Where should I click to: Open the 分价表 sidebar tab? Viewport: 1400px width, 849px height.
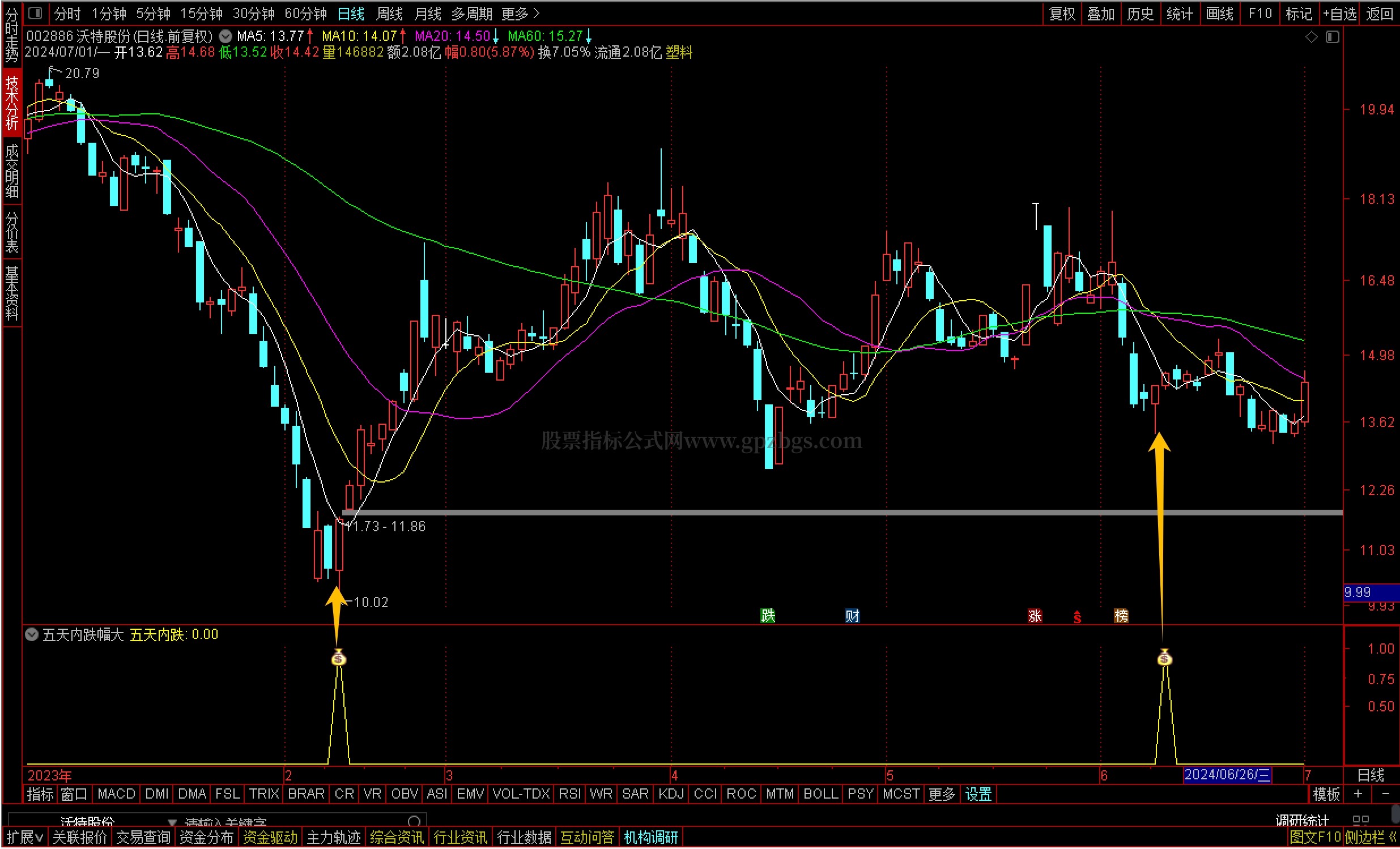pos(11,232)
